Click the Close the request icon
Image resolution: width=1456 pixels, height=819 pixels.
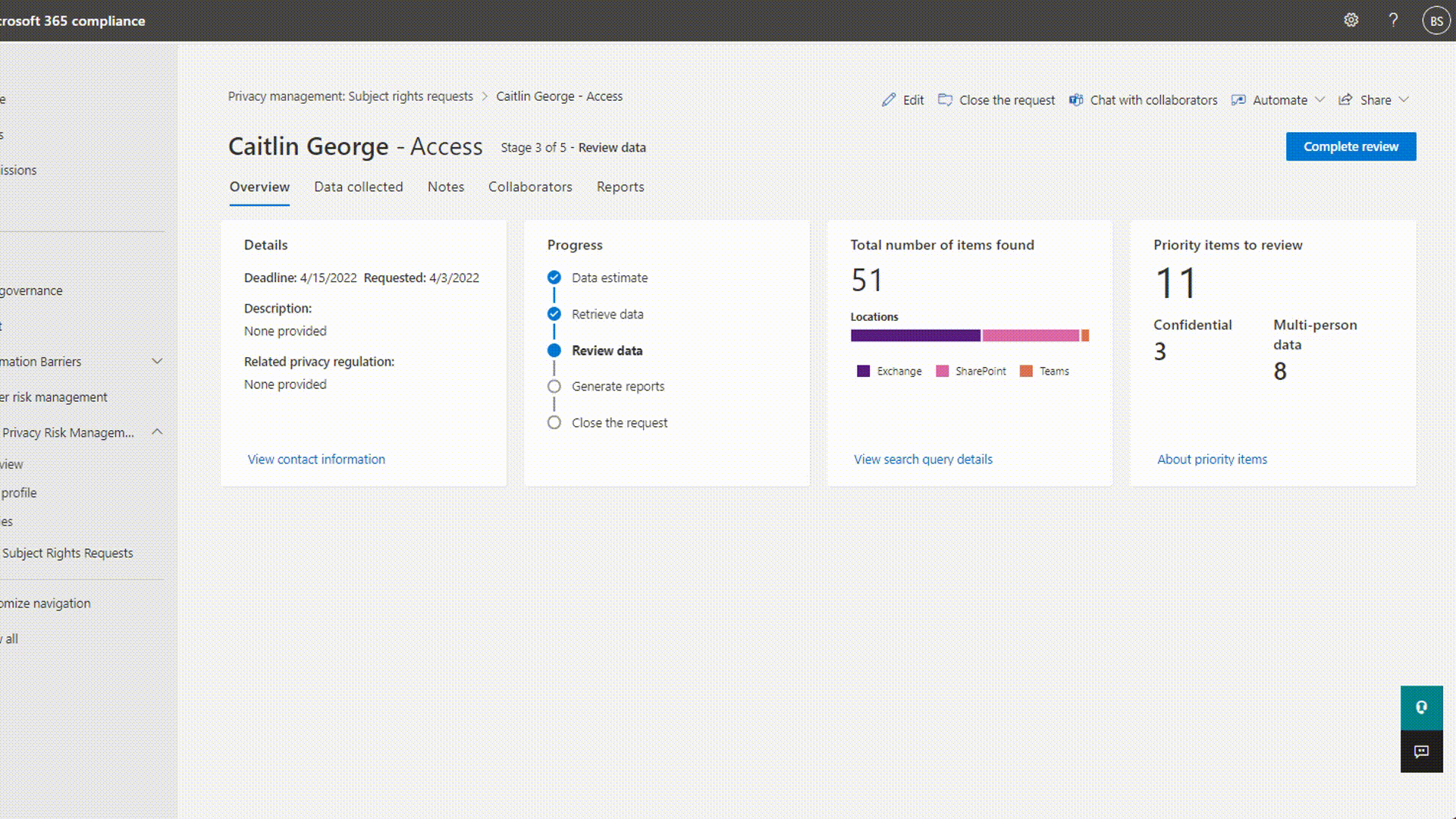[x=945, y=99]
